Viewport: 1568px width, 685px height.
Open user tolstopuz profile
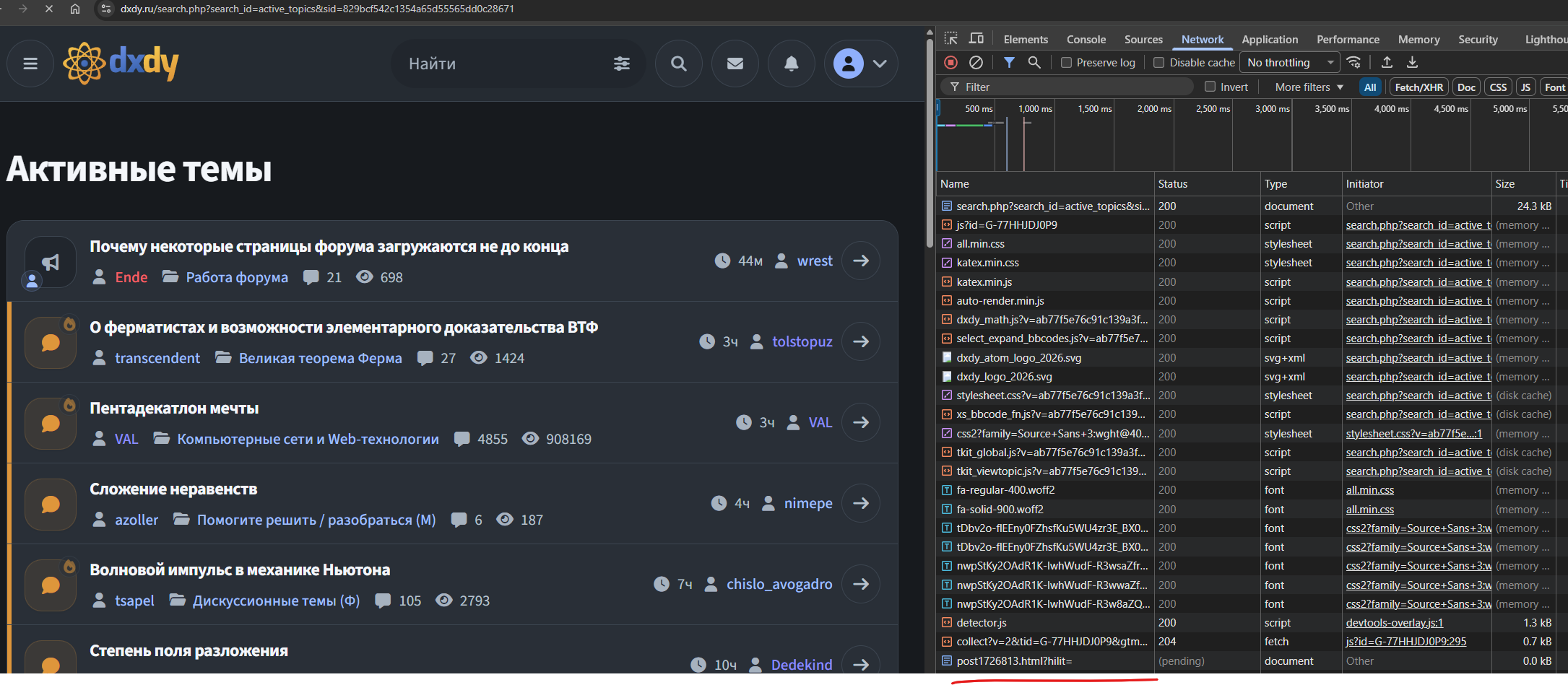coord(802,341)
